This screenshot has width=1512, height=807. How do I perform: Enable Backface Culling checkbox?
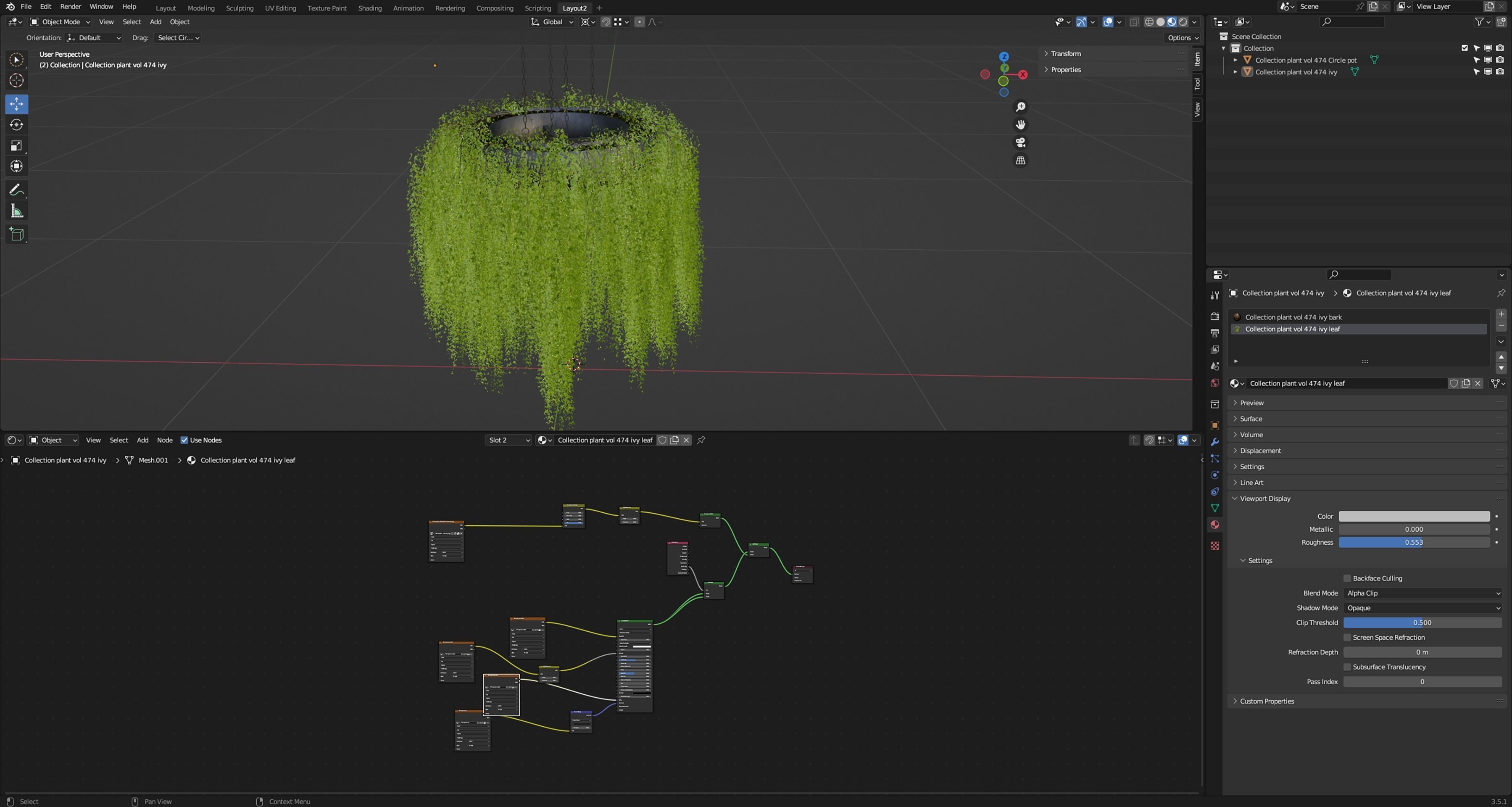coord(1347,578)
